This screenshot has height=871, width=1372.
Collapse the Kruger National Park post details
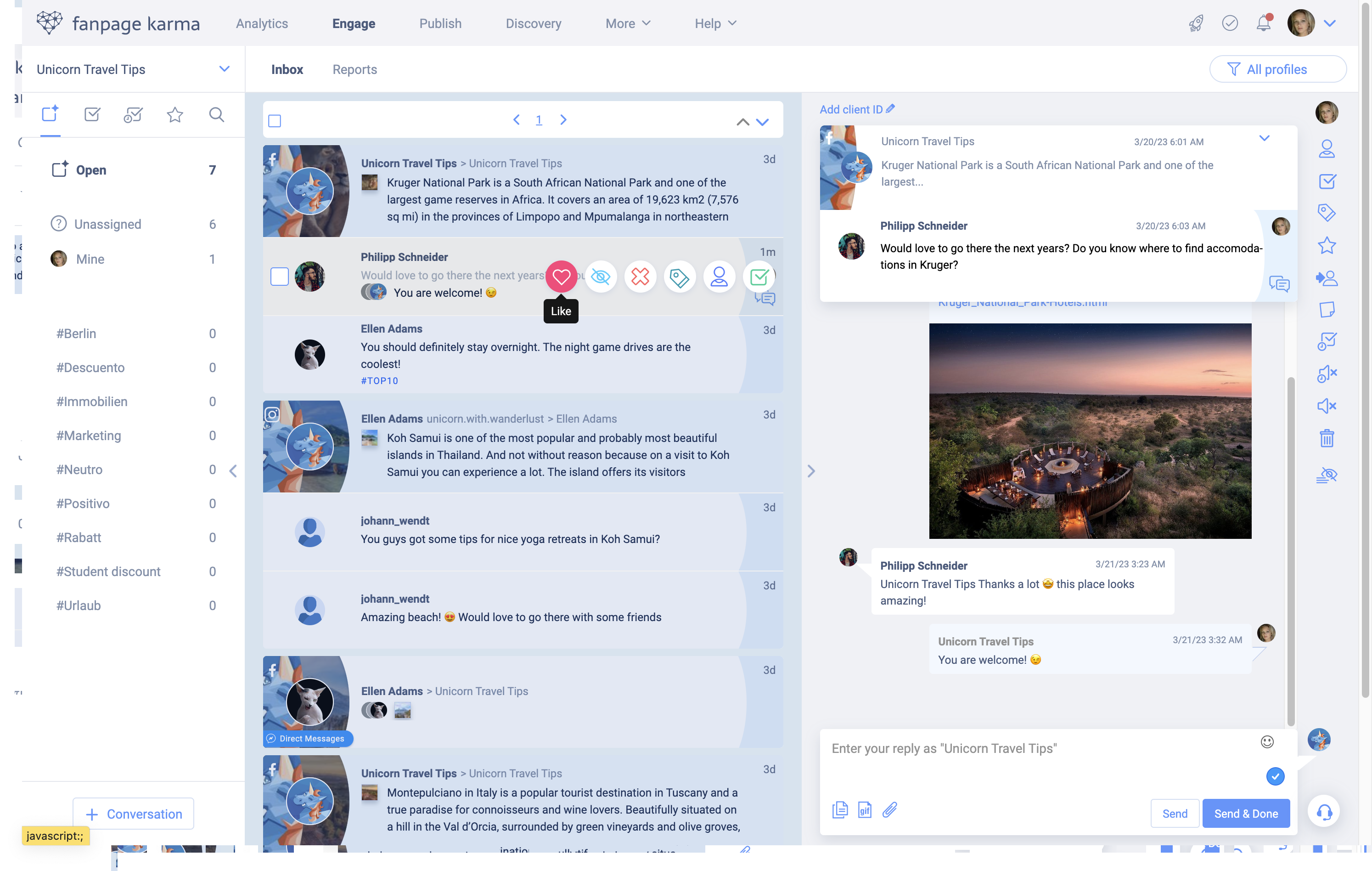pos(1265,138)
